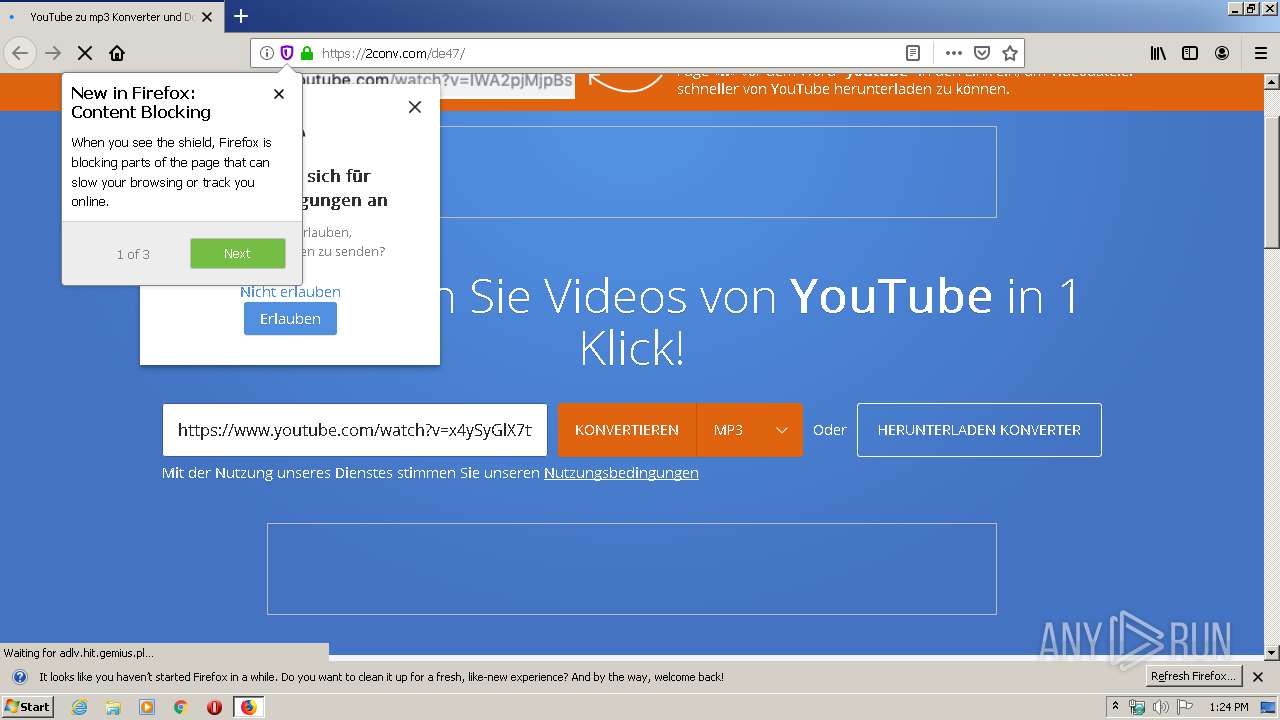The width and height of the screenshot is (1280, 720).
Task: Click the taskbar clock 1:24 PM
Action: [x=1228, y=707]
